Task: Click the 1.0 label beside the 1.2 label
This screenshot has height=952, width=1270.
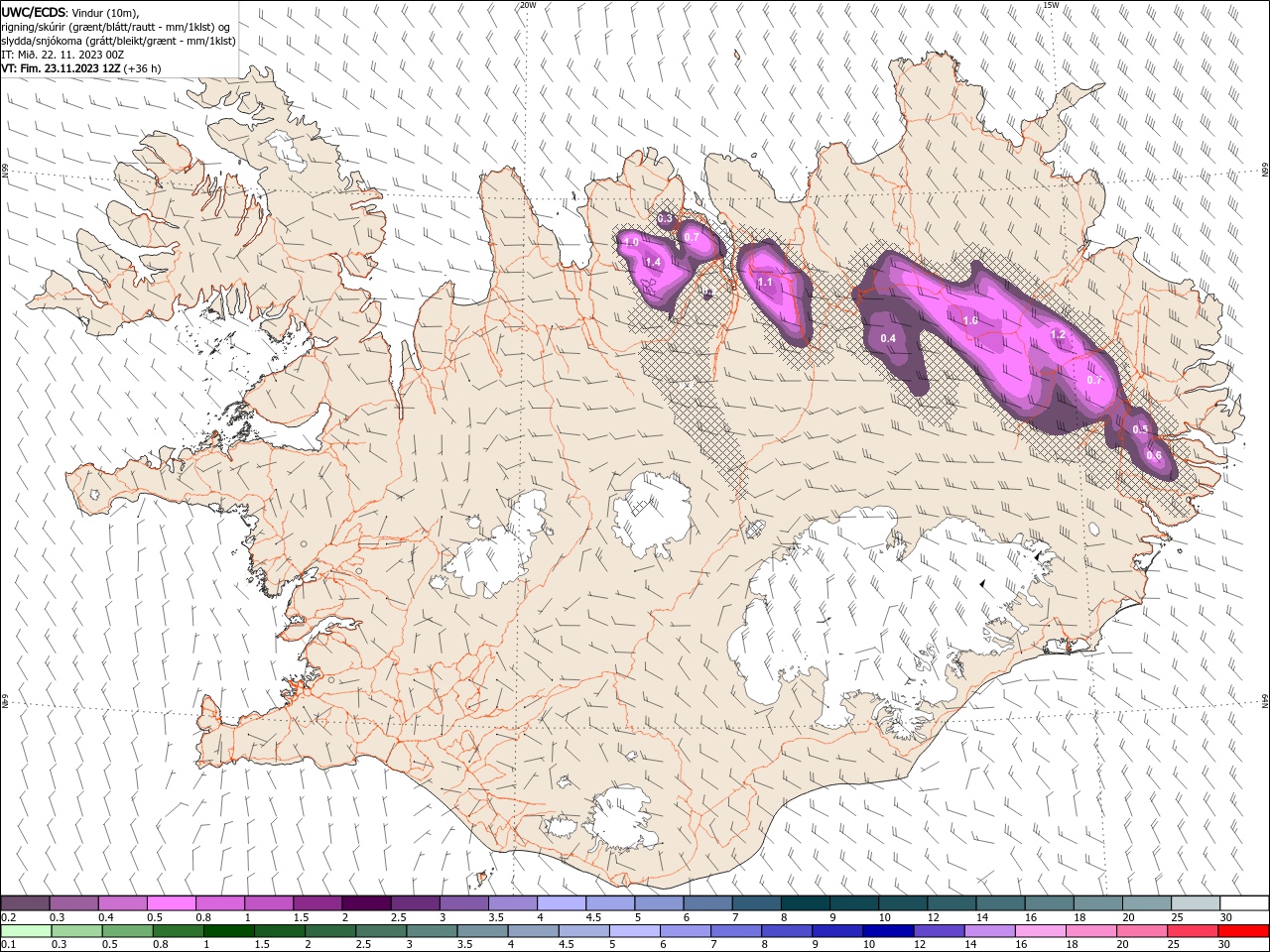Action: (x=970, y=320)
